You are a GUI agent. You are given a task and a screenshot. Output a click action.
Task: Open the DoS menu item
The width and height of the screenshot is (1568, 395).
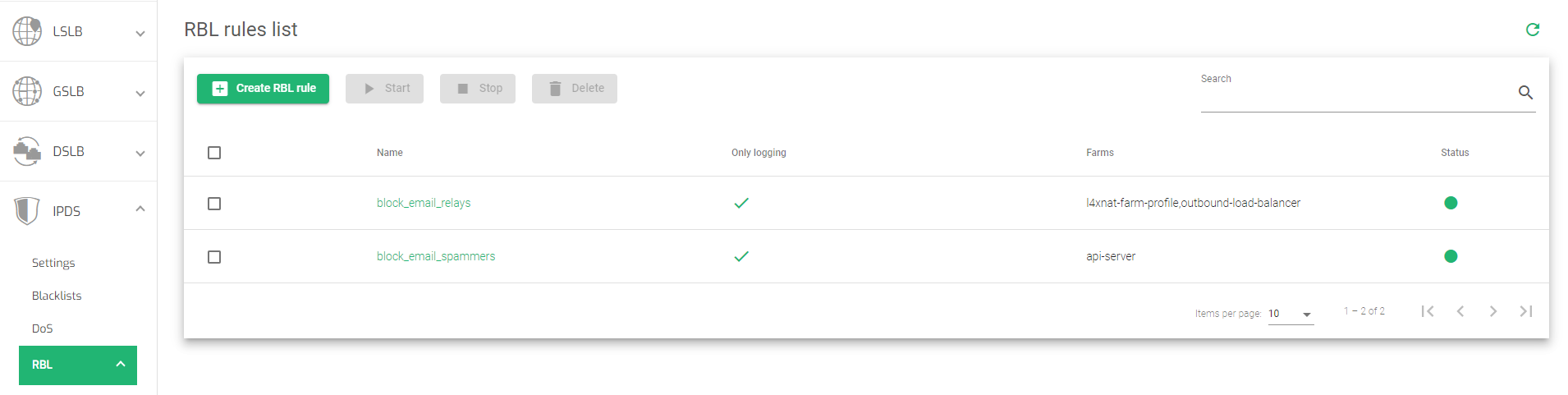pos(42,328)
